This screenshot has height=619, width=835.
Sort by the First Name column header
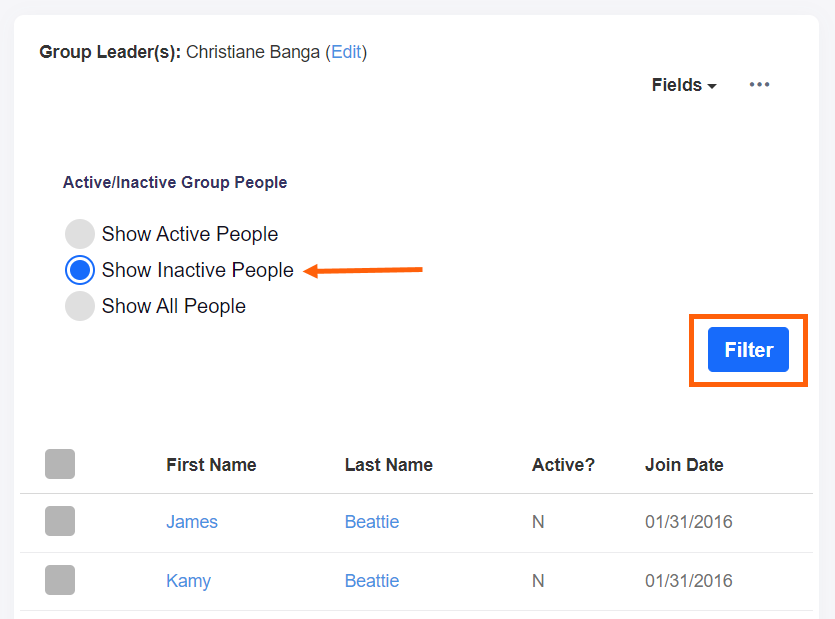pos(211,464)
